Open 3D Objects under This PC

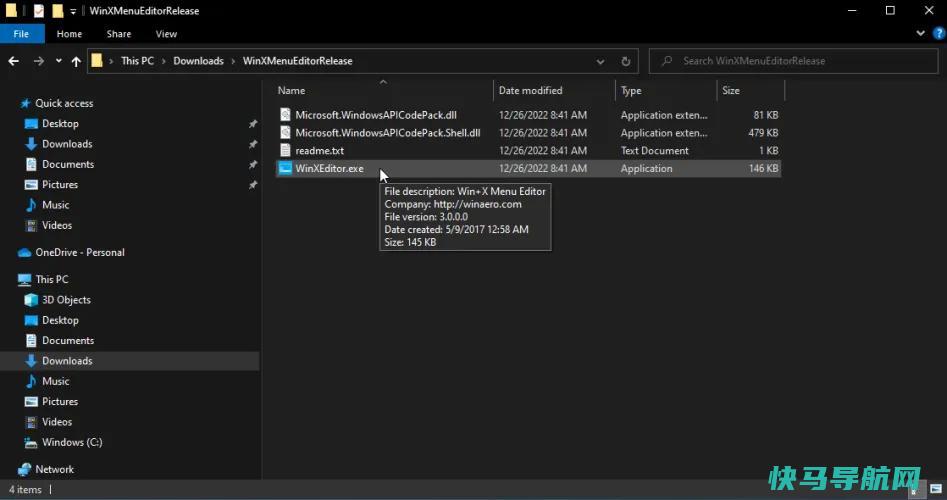pyautogui.click(x=66, y=300)
